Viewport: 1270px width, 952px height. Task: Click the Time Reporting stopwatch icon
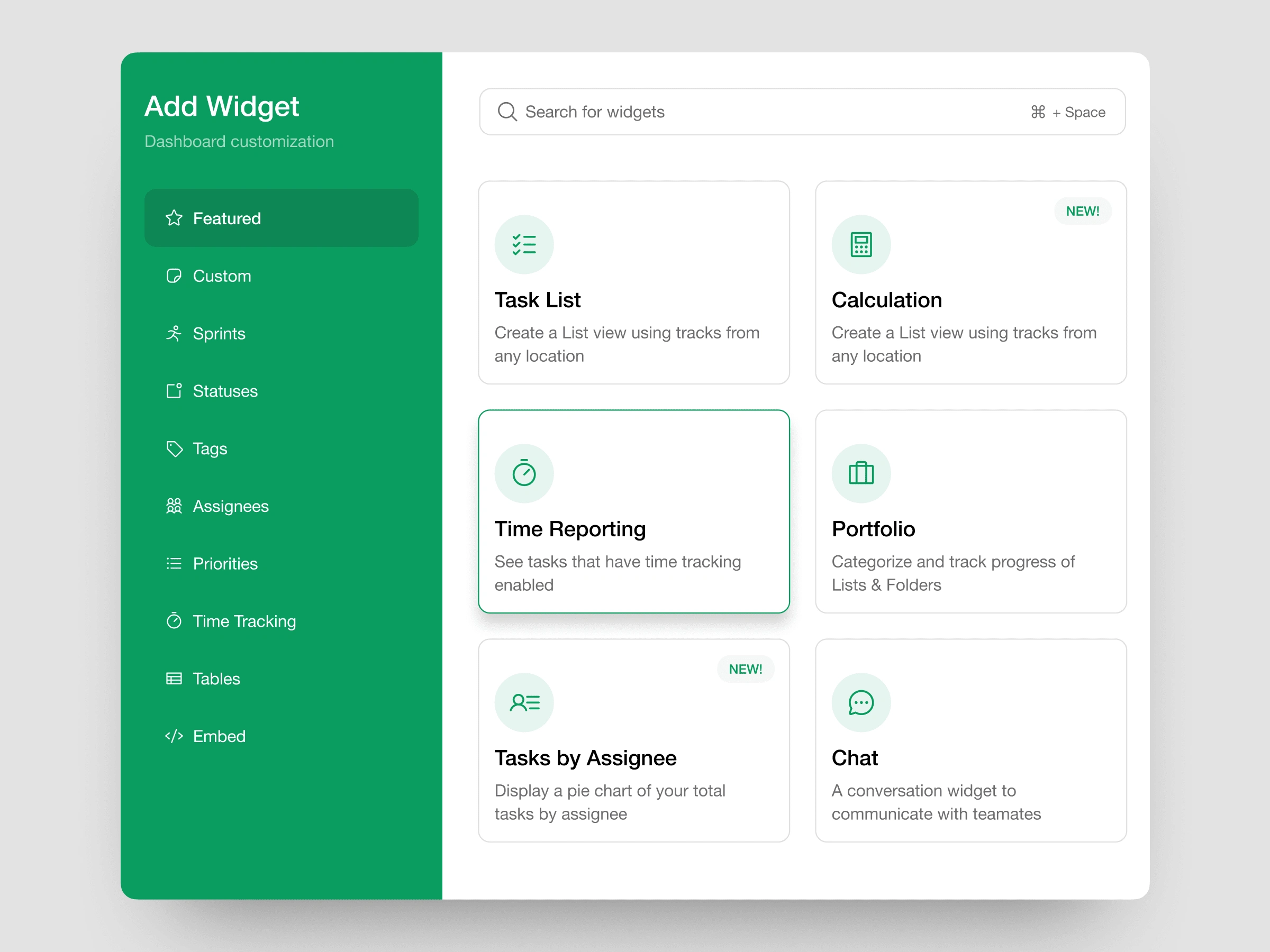(524, 473)
